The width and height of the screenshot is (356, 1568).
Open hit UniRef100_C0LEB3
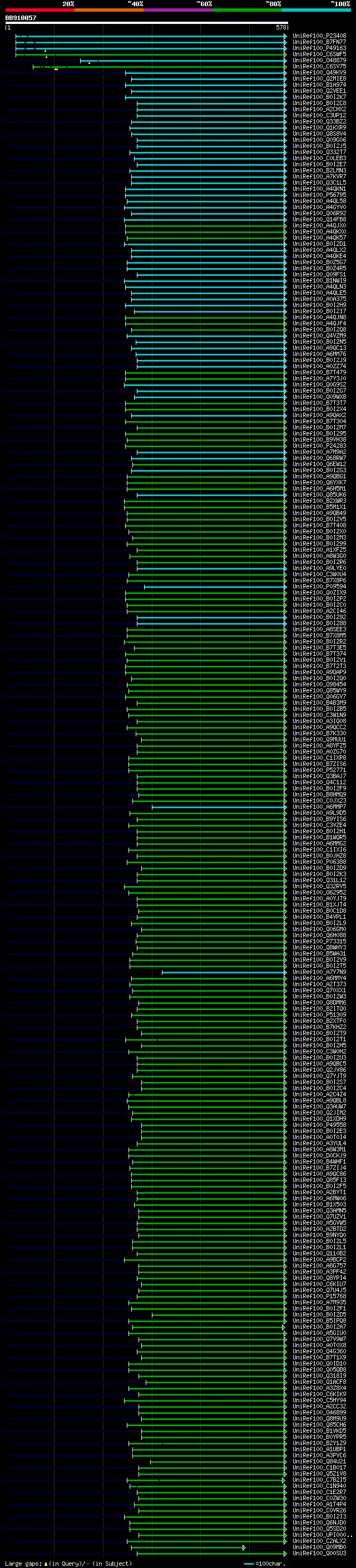click(x=319, y=159)
